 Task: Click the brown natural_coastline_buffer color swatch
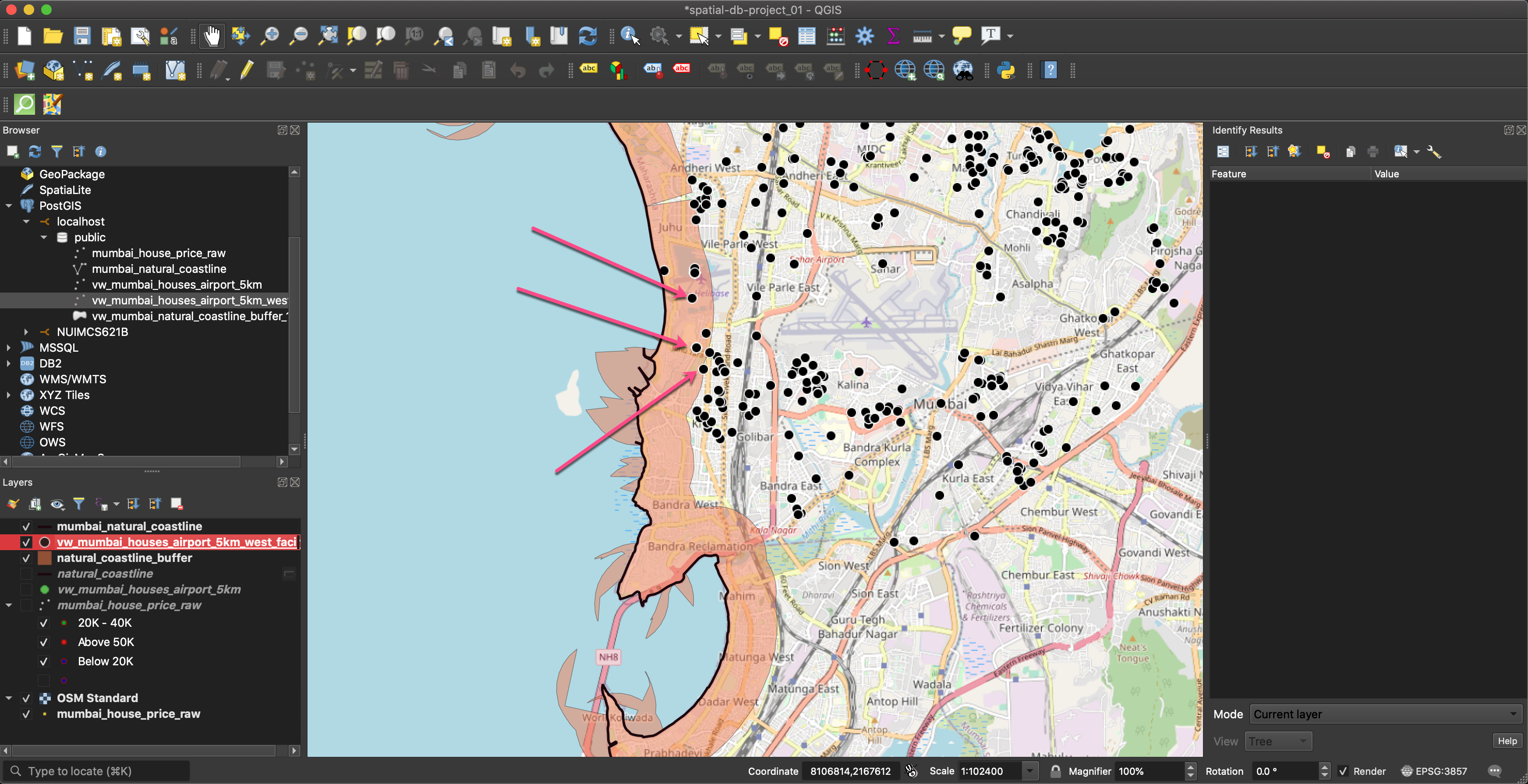point(45,558)
